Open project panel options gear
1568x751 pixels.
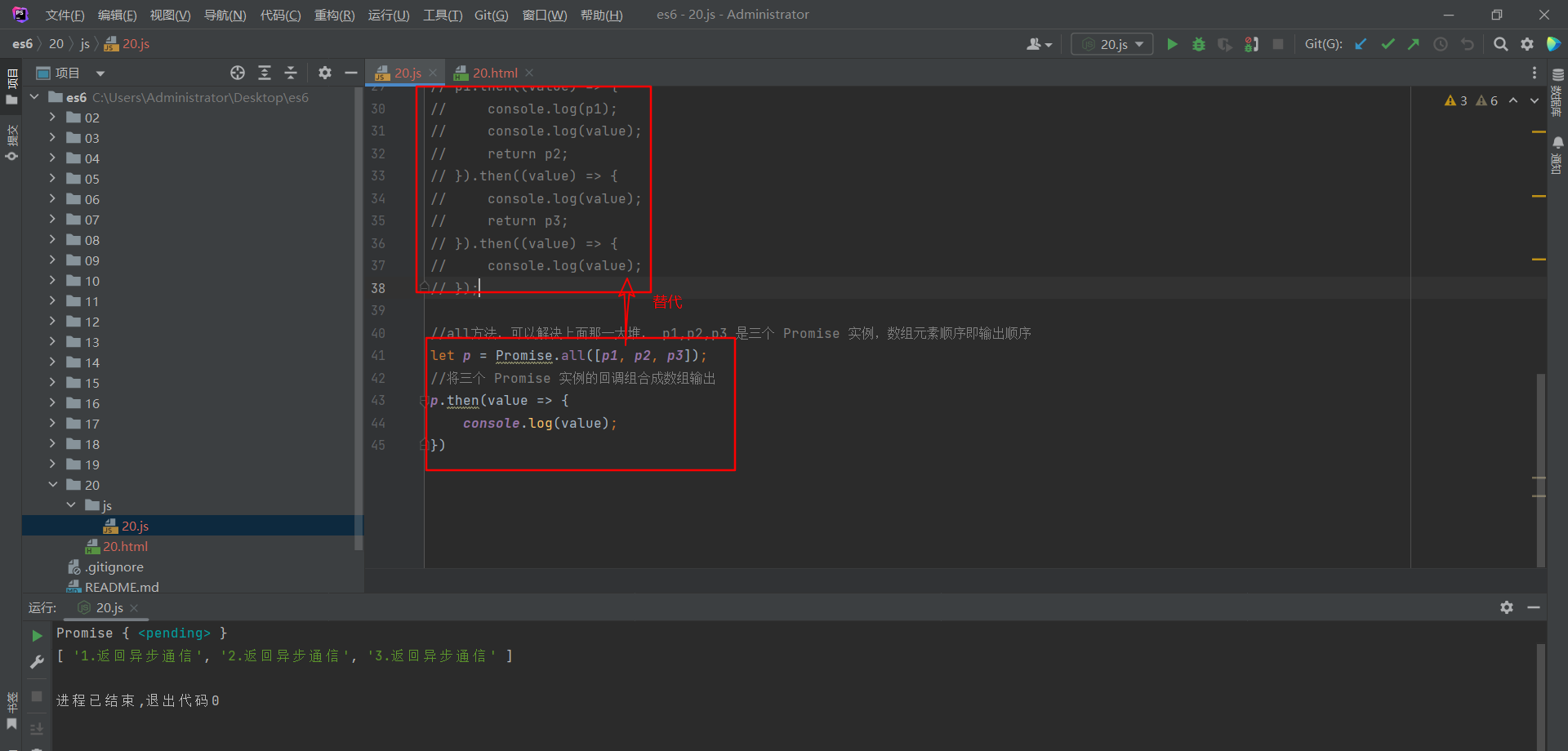tap(325, 73)
